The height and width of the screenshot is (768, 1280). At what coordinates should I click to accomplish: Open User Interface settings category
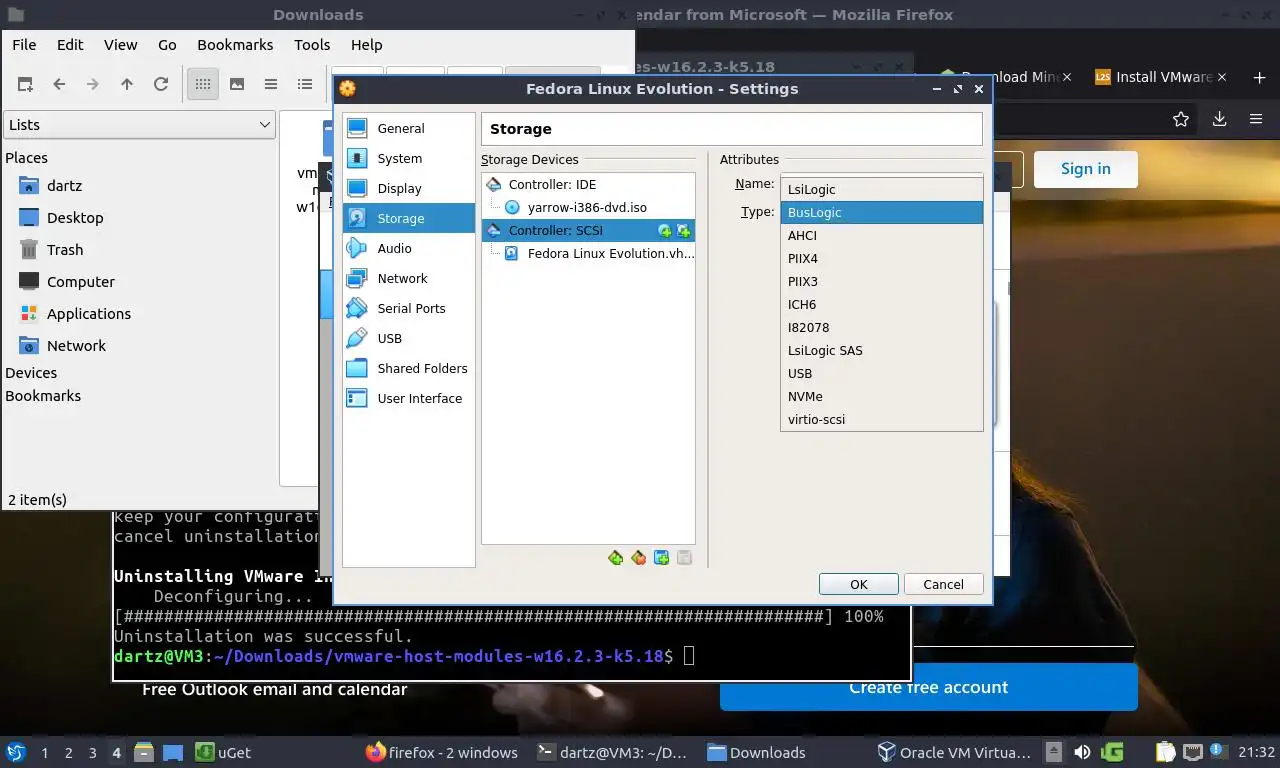click(409, 398)
